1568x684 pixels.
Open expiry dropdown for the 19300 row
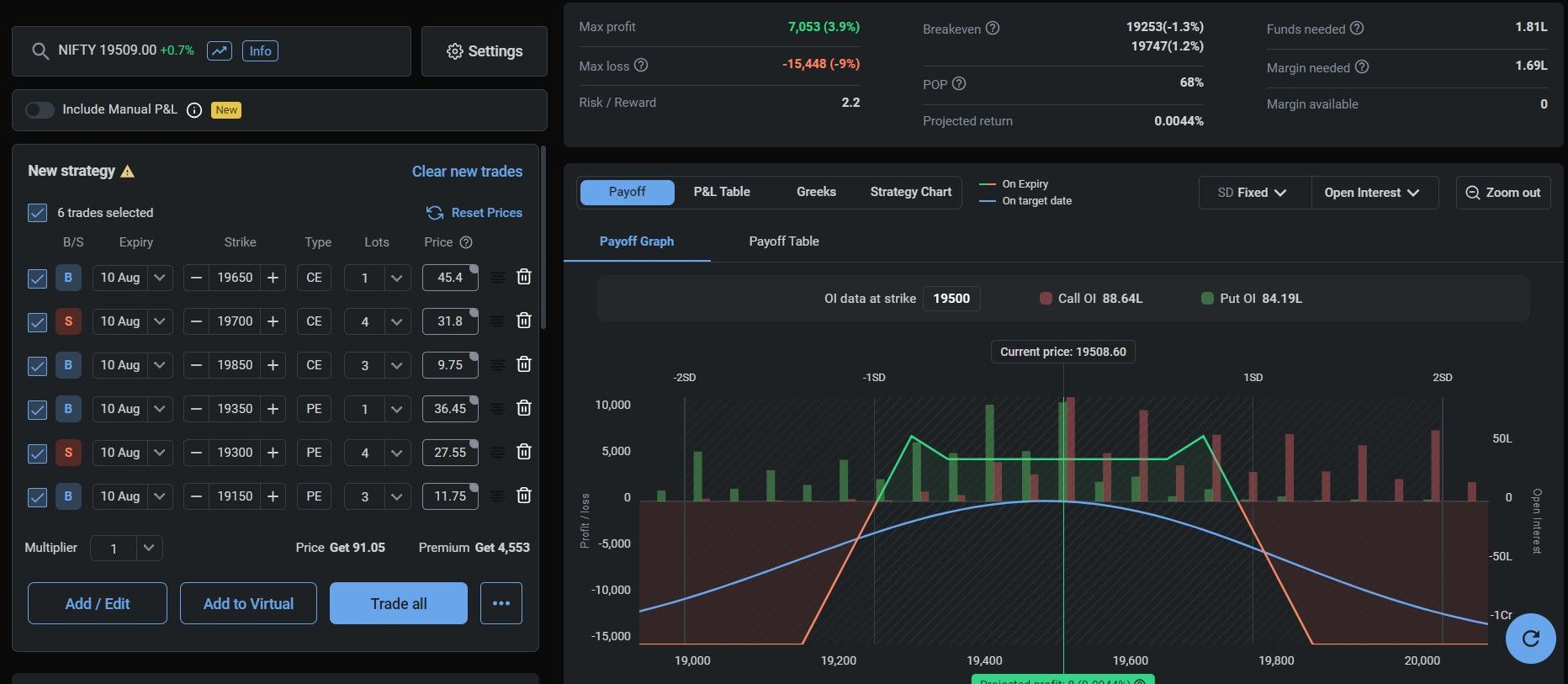(160, 453)
